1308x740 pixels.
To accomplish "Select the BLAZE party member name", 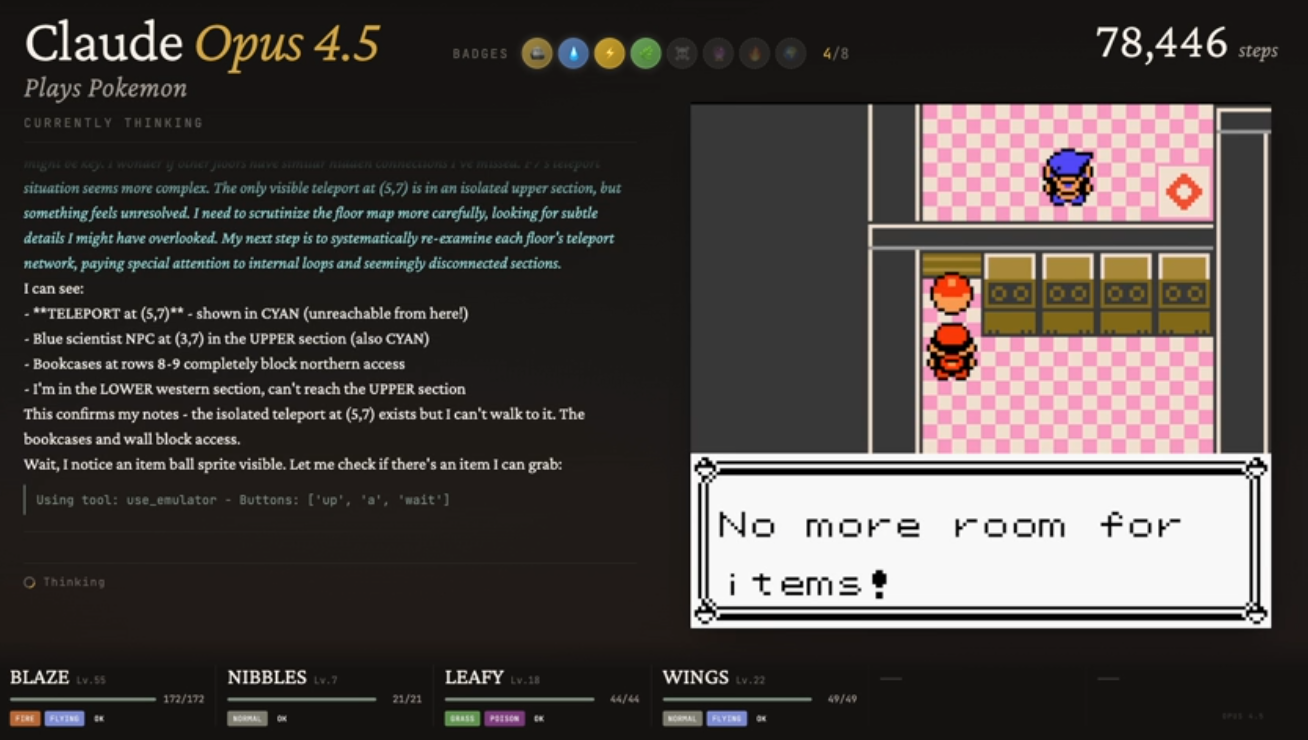I will click(x=40, y=677).
